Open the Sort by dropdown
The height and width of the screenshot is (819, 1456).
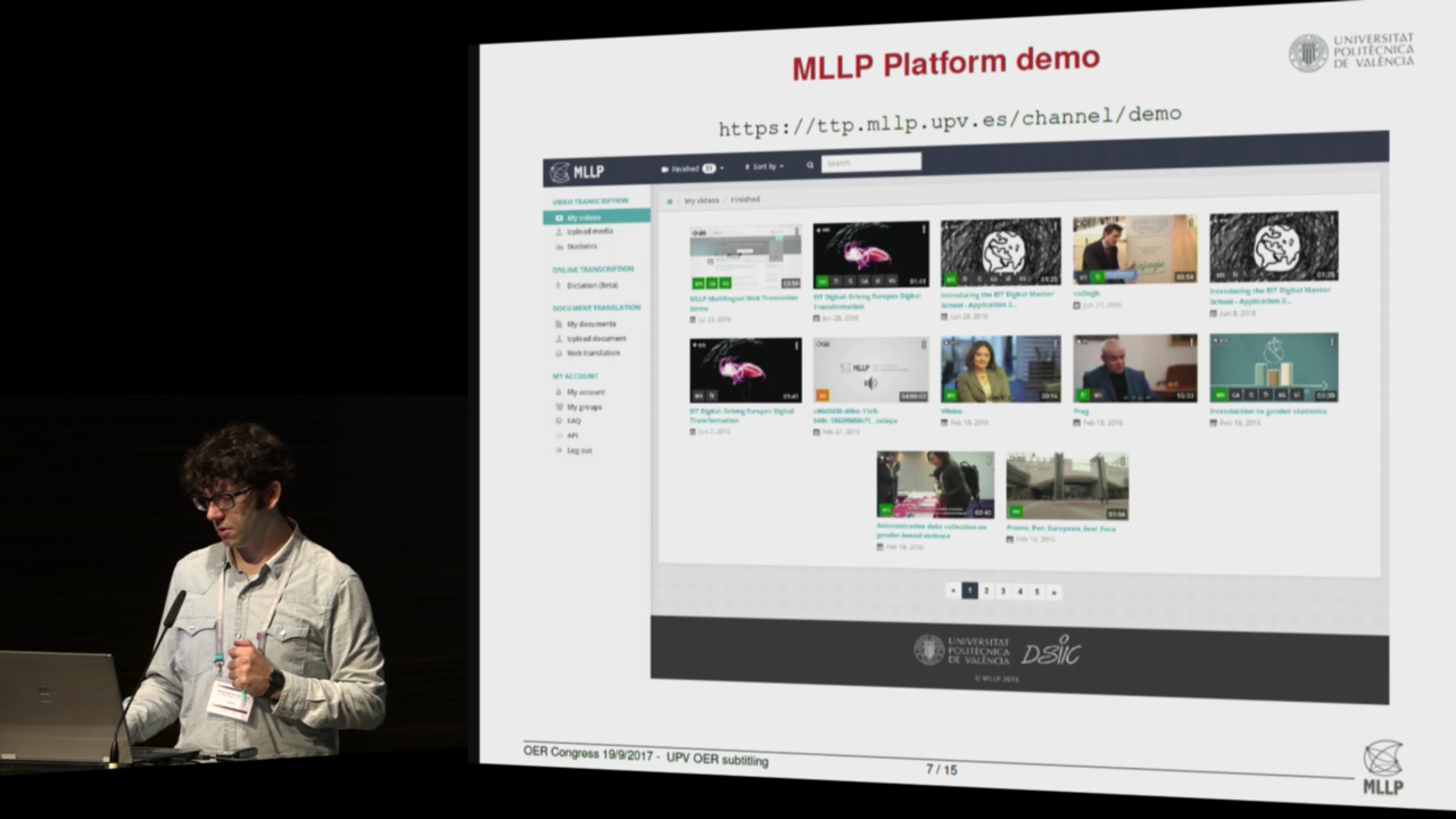pos(764,166)
